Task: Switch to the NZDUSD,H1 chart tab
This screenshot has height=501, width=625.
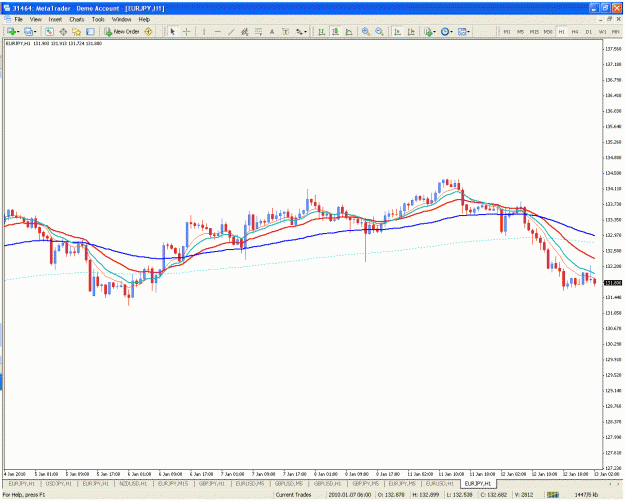Action: click(x=133, y=483)
